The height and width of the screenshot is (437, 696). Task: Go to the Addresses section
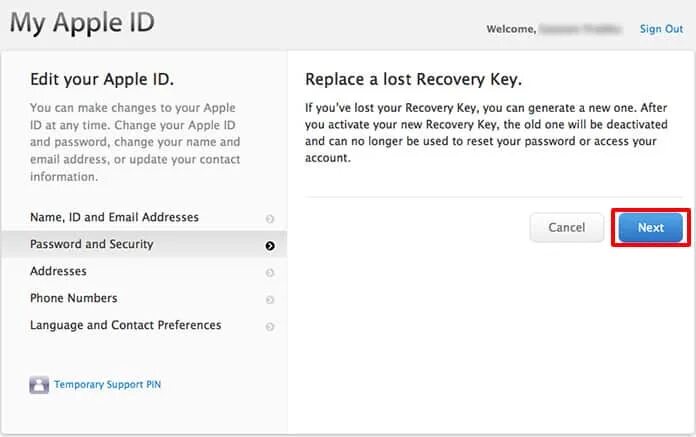tap(58, 271)
